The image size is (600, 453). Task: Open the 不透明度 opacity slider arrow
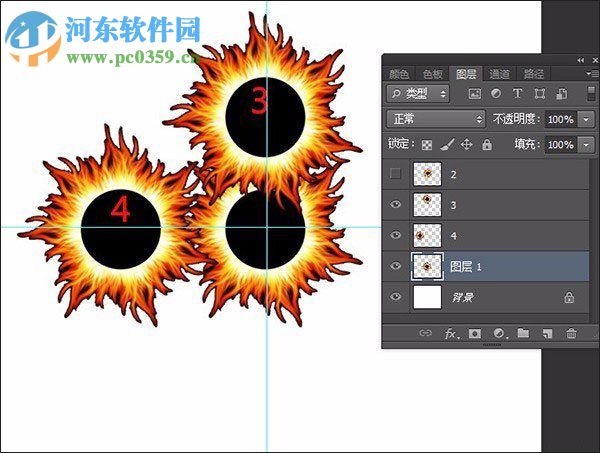pos(586,119)
